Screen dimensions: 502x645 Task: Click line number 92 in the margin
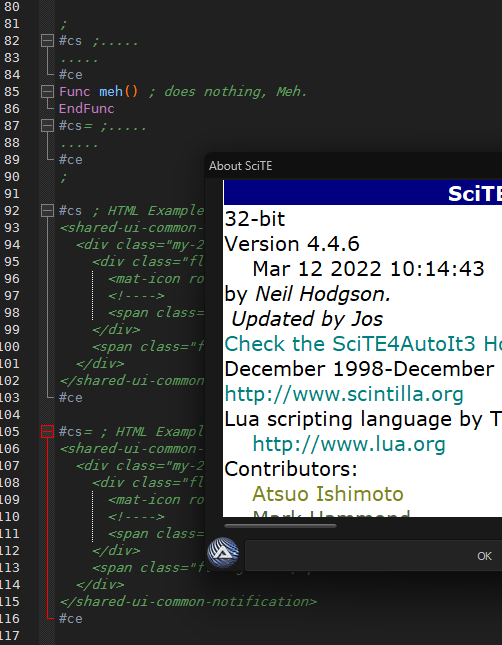coord(12,211)
